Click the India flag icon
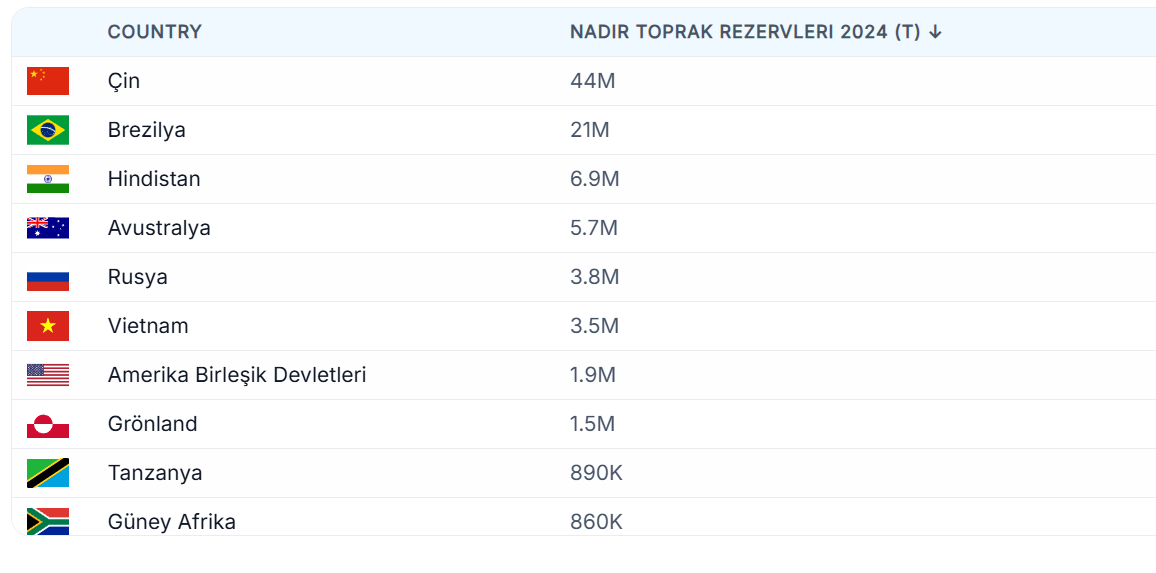The width and height of the screenshot is (1156, 573). pos(48,179)
